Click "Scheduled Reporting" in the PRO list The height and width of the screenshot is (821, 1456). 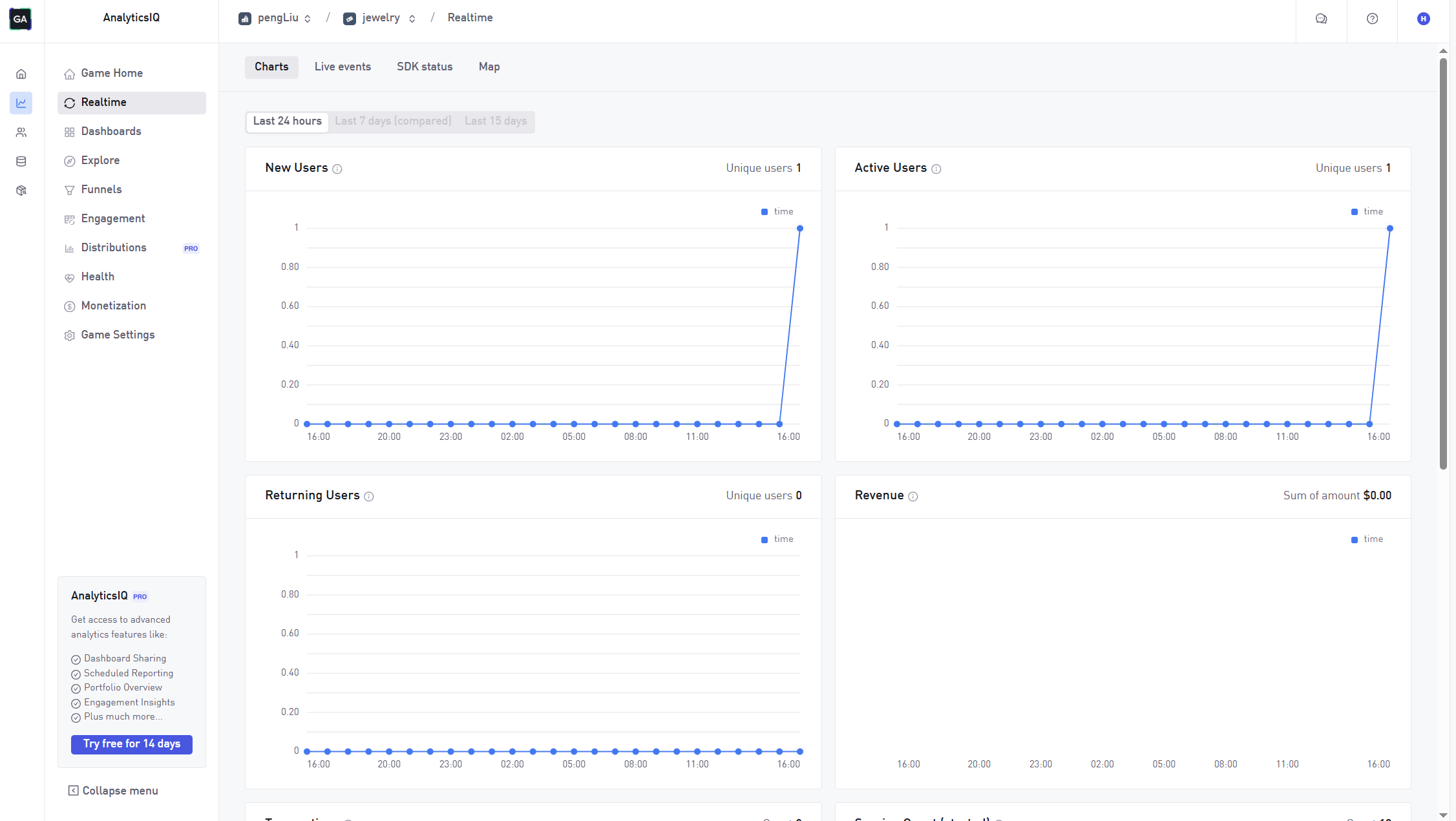click(x=129, y=673)
